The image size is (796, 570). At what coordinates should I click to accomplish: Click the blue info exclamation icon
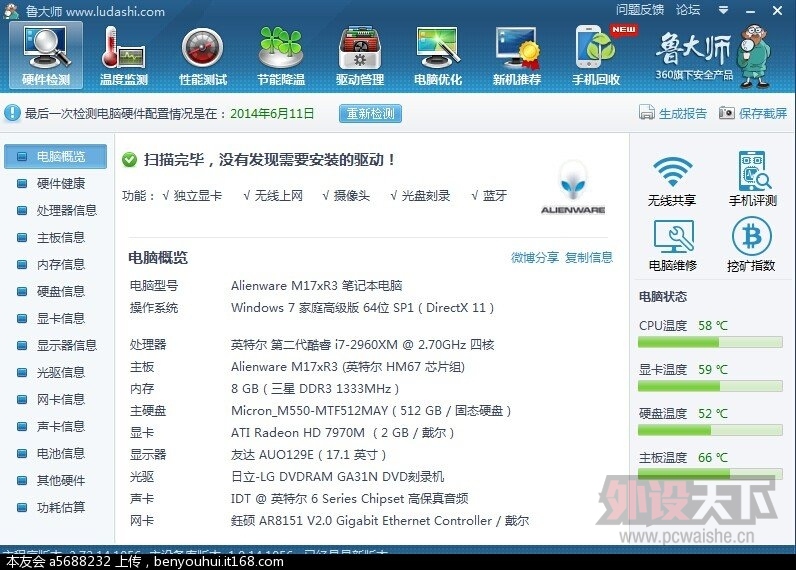coord(12,113)
